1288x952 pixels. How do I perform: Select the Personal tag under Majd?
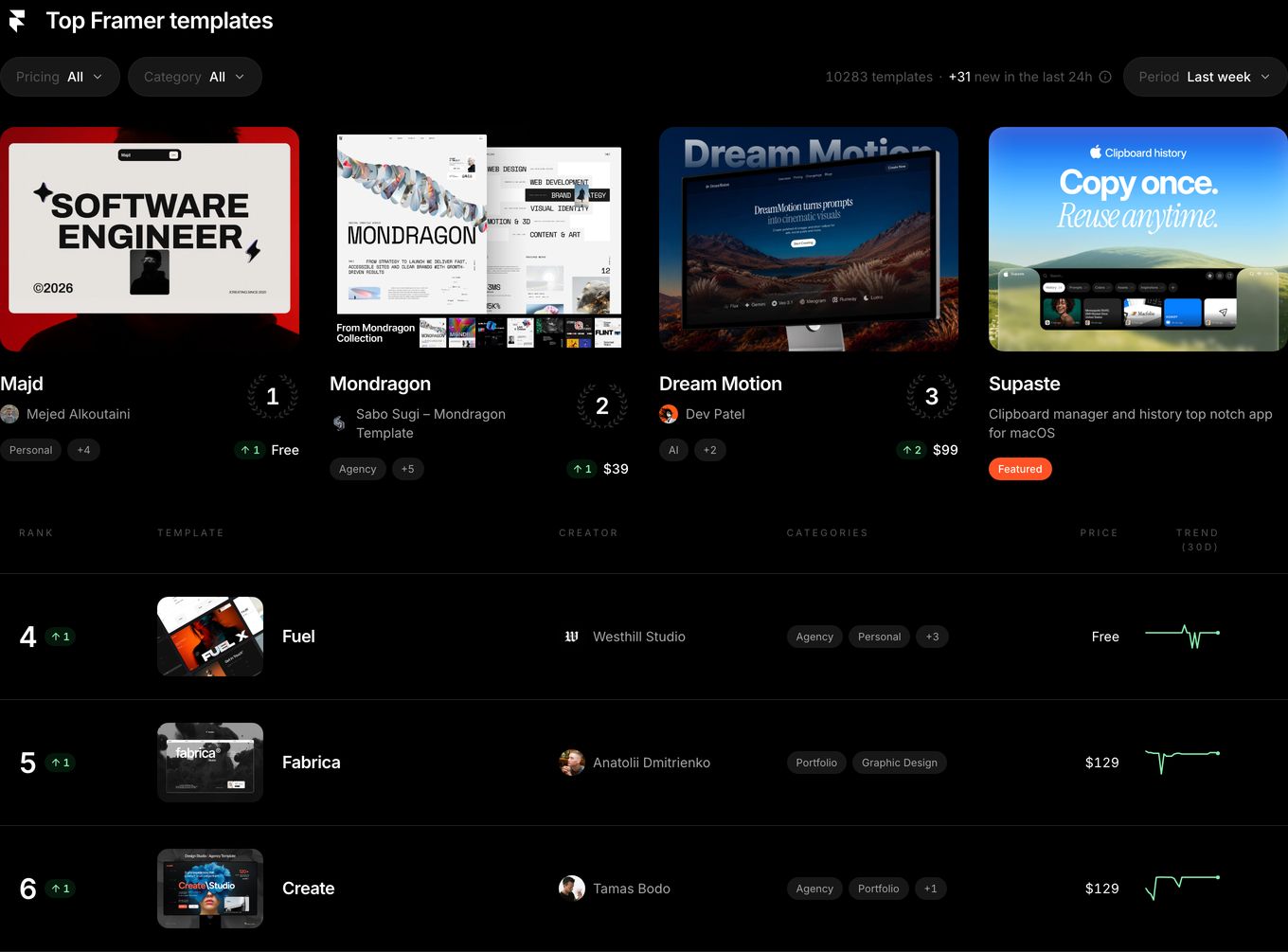click(30, 450)
